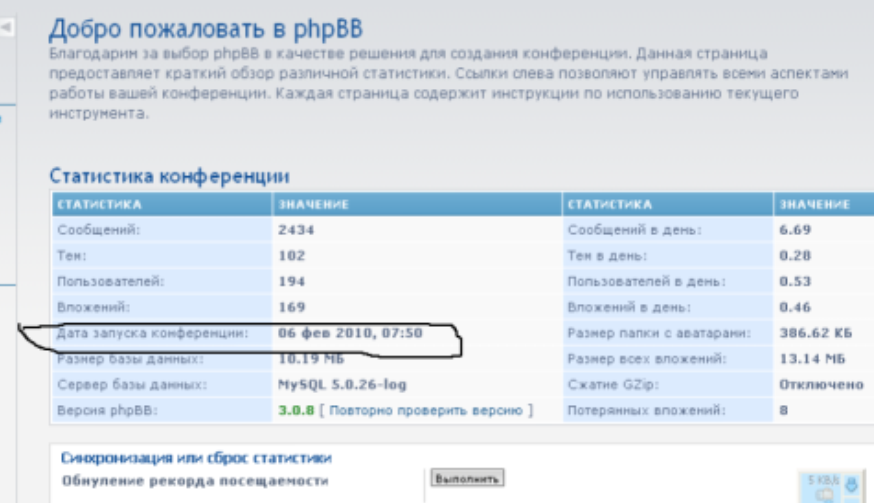This screenshot has width=874, height=503.
Task: Select the 'Тем в день:' label
Action: [x=607, y=255]
